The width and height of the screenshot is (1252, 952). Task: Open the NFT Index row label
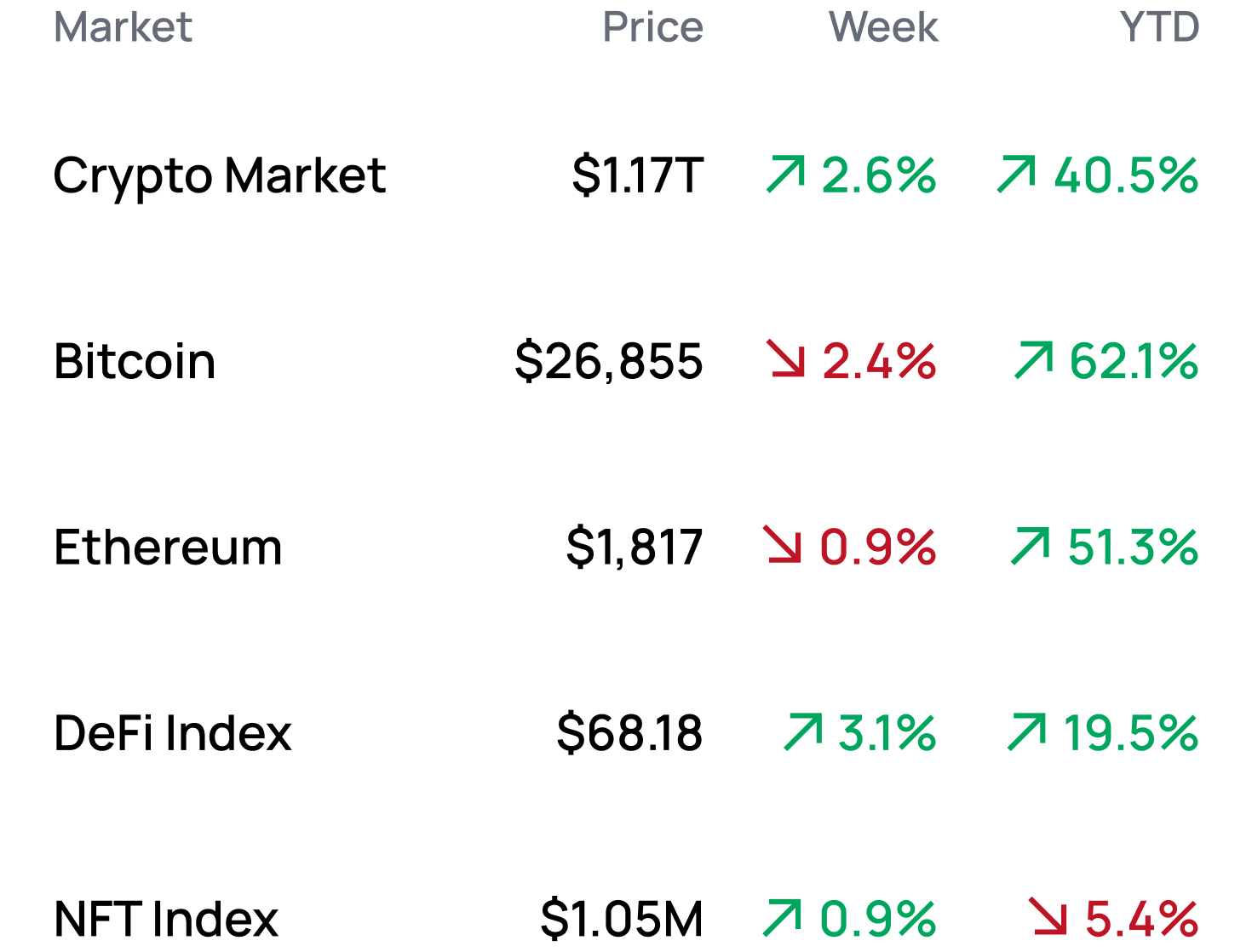166,918
